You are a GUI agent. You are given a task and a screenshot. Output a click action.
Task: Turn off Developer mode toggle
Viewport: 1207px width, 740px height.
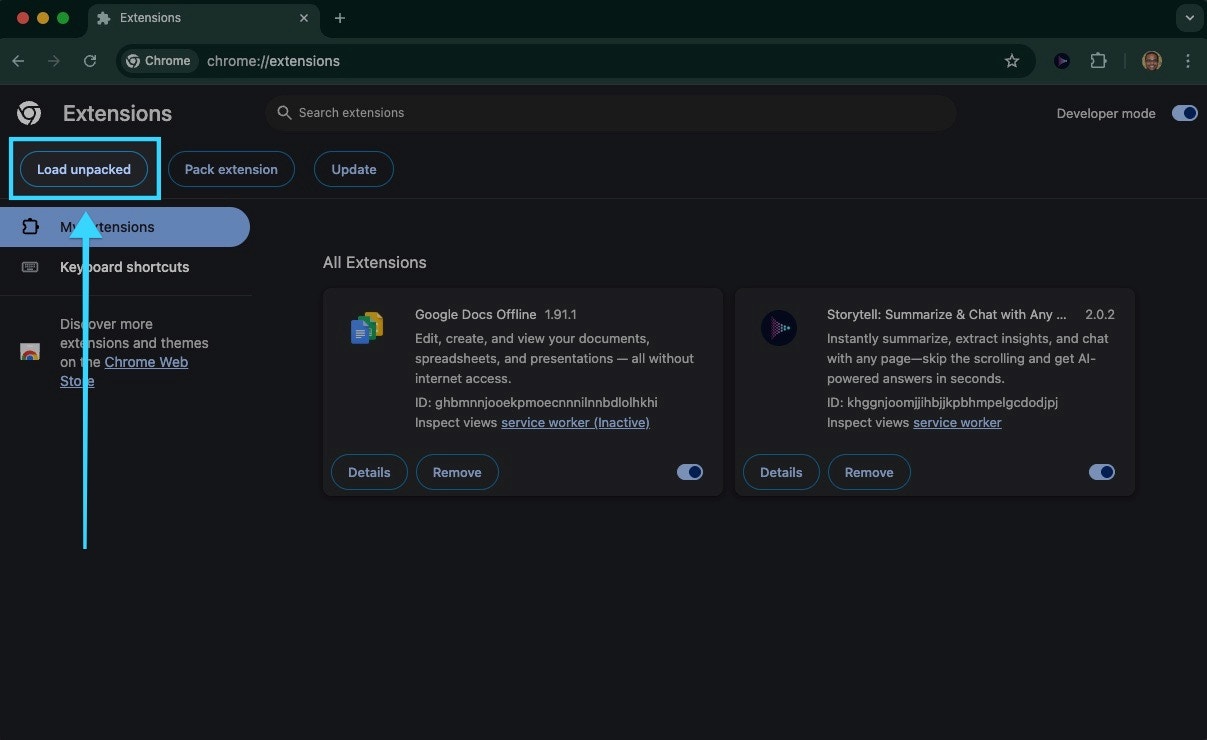click(x=1185, y=113)
